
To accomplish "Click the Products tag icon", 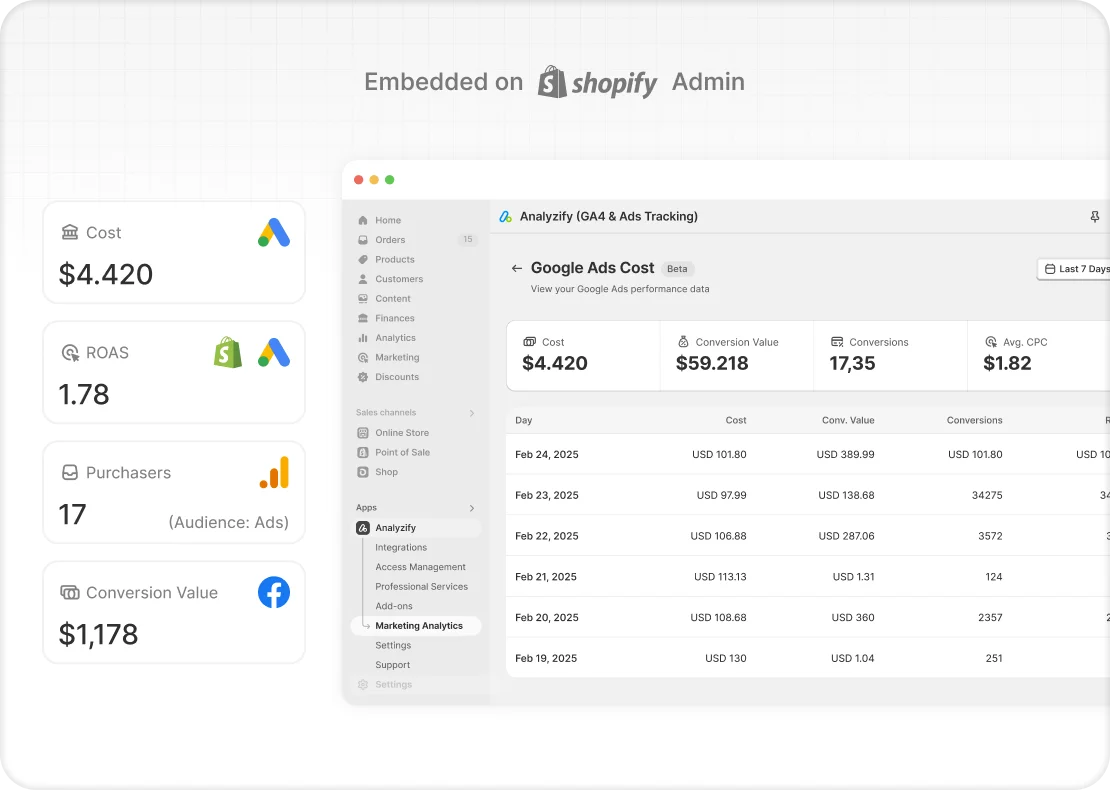I will (x=362, y=259).
